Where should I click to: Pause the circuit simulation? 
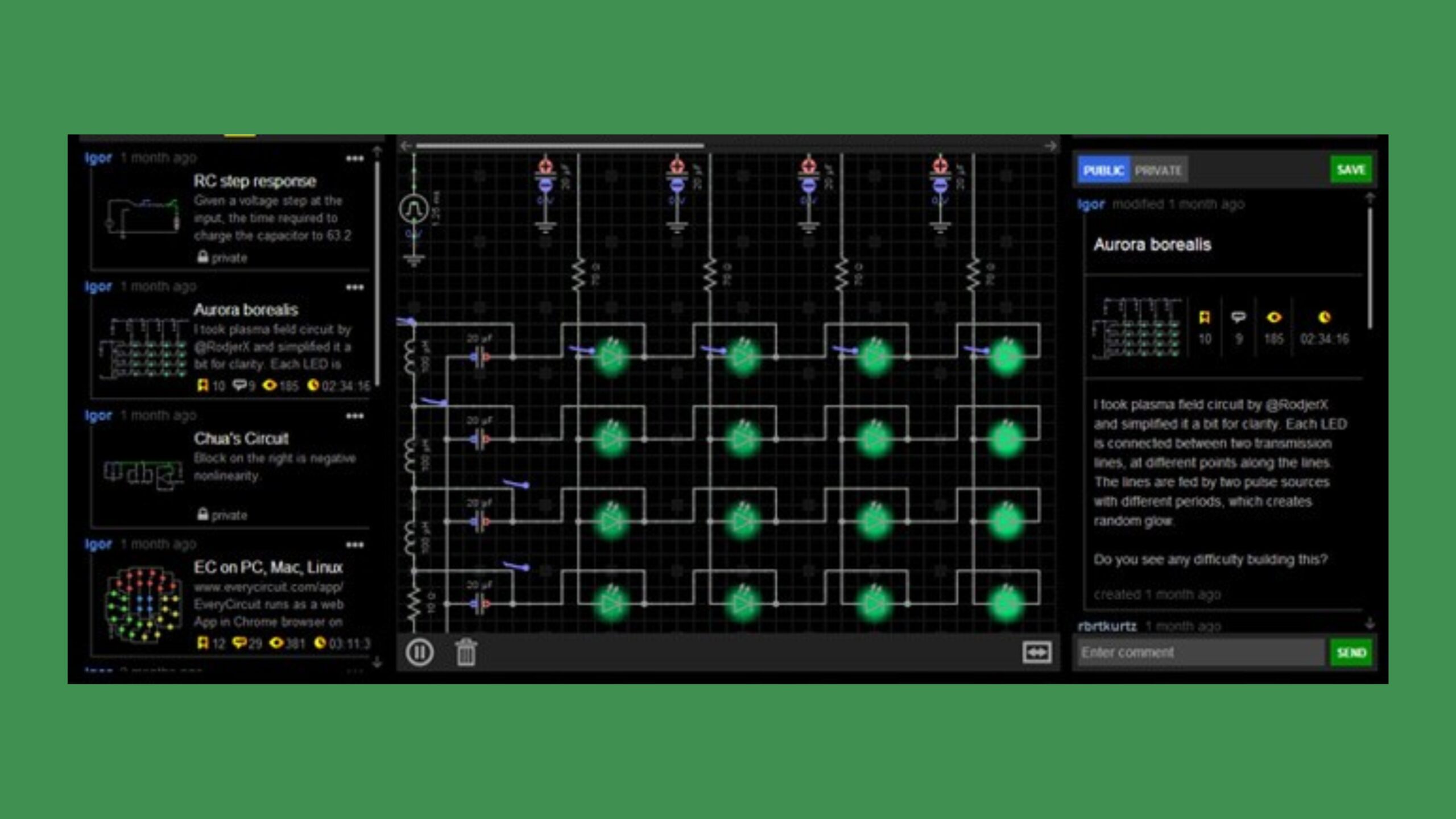(420, 652)
